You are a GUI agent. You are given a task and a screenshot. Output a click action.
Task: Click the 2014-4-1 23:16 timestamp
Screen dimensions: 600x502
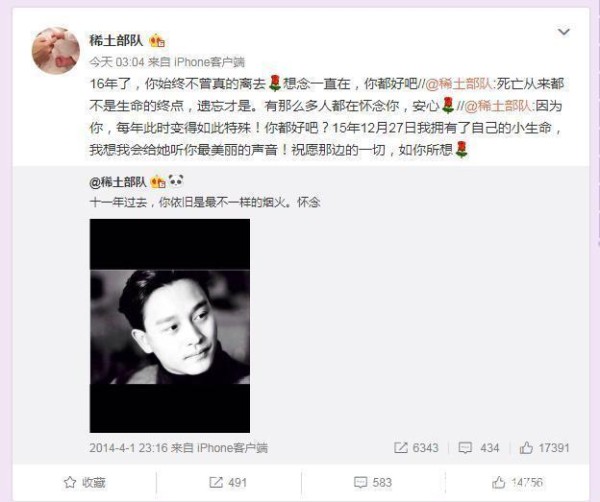coord(129,448)
